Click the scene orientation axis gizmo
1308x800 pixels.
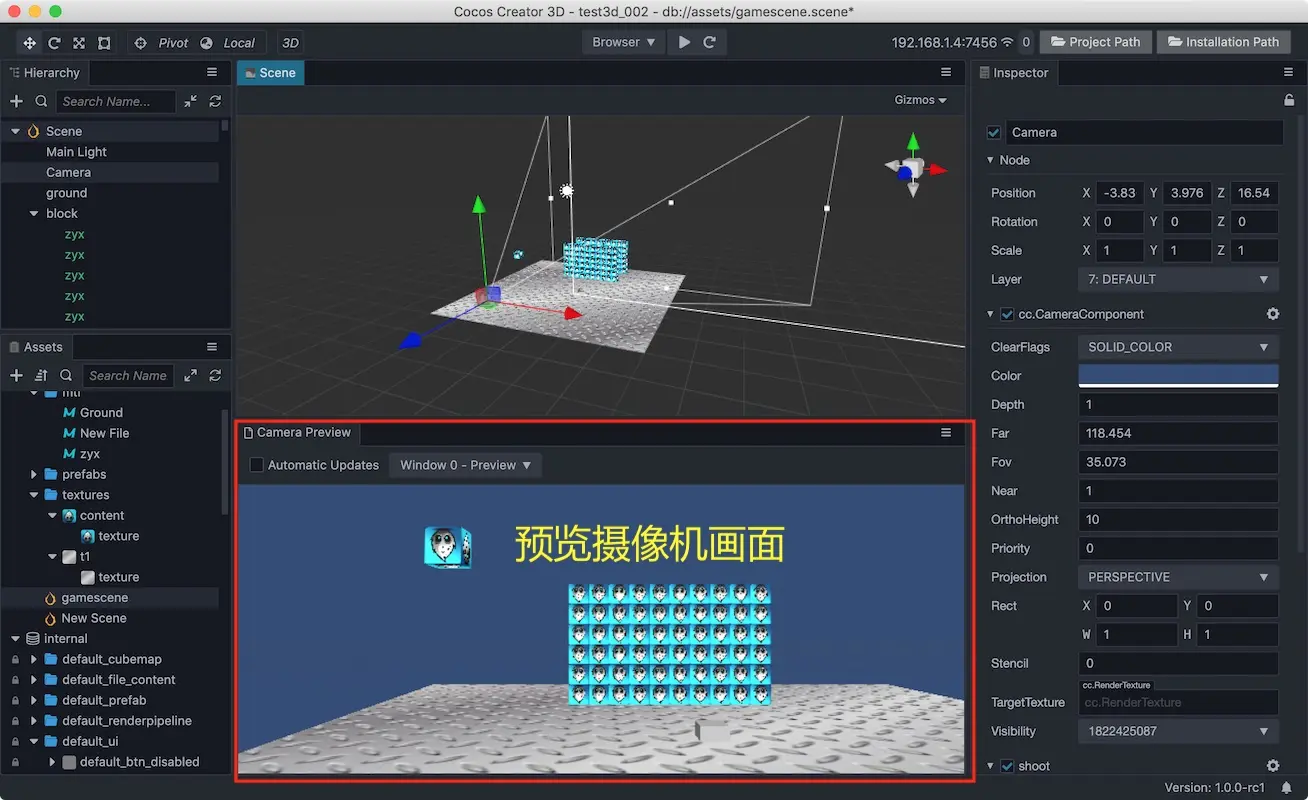[x=912, y=168]
